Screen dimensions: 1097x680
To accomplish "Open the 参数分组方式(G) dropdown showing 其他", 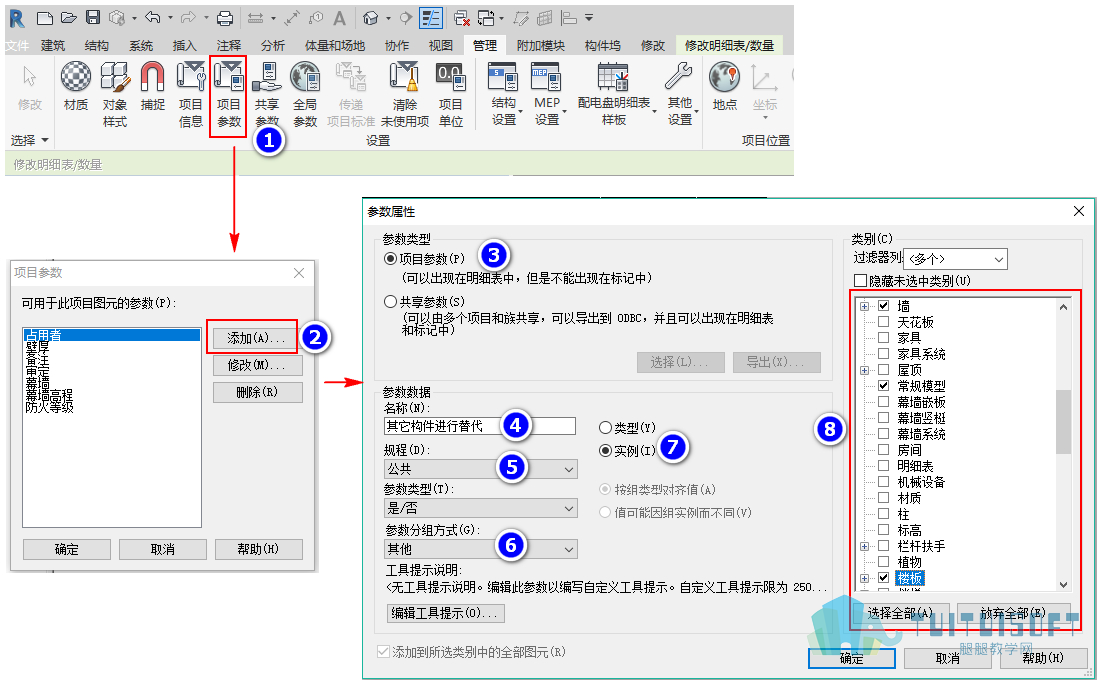I will click(481, 549).
